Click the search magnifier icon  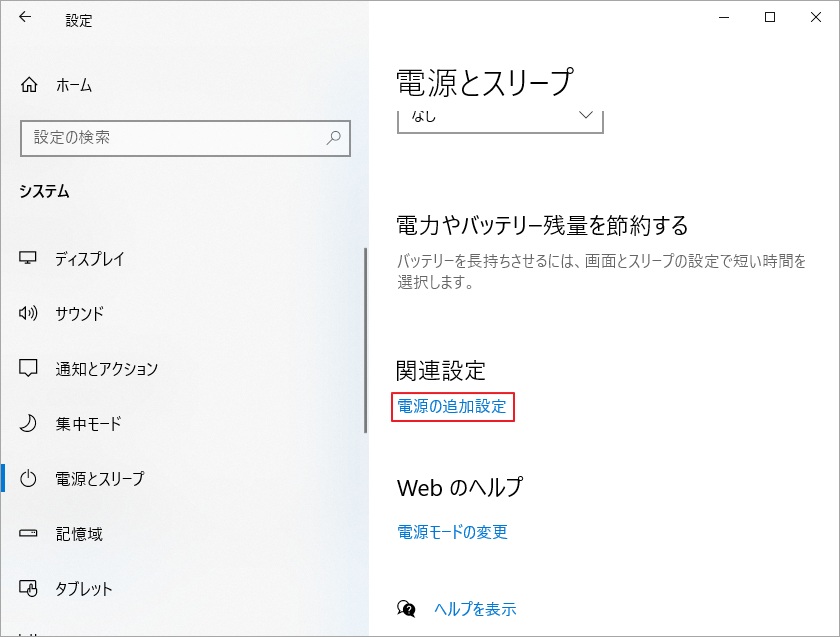tap(333, 138)
